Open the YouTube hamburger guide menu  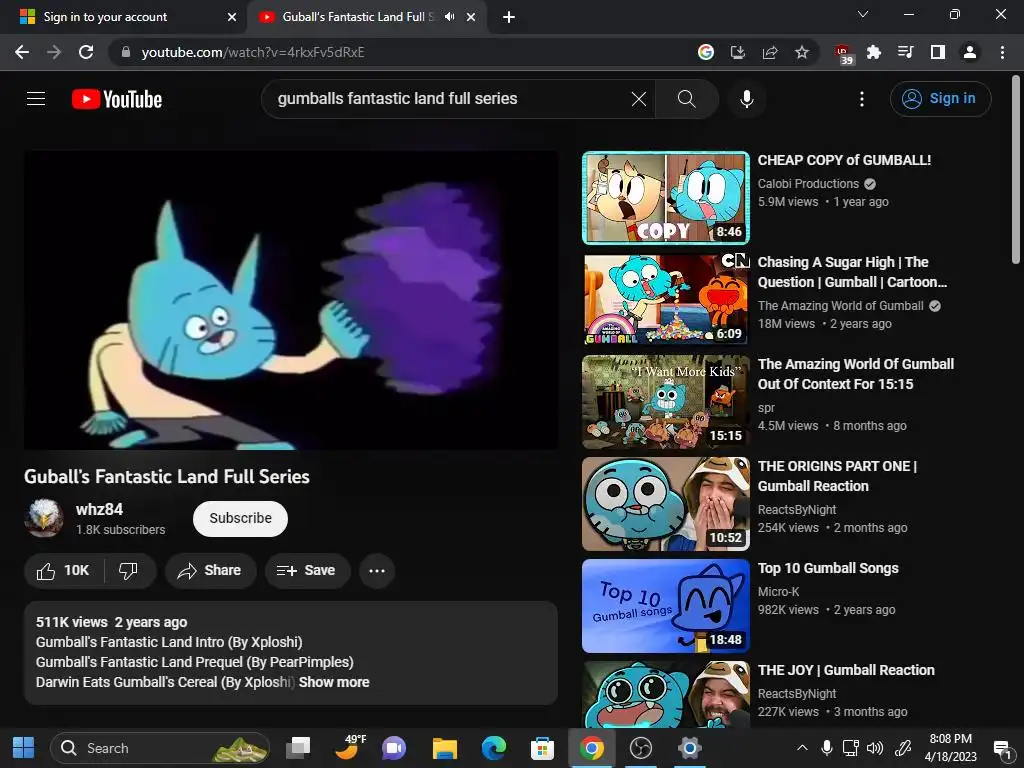(36, 99)
